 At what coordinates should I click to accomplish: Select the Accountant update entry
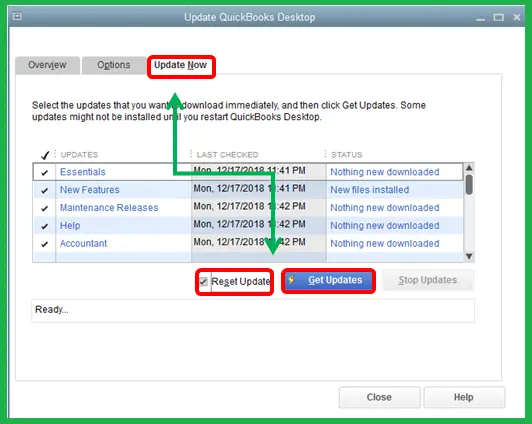click(x=83, y=244)
